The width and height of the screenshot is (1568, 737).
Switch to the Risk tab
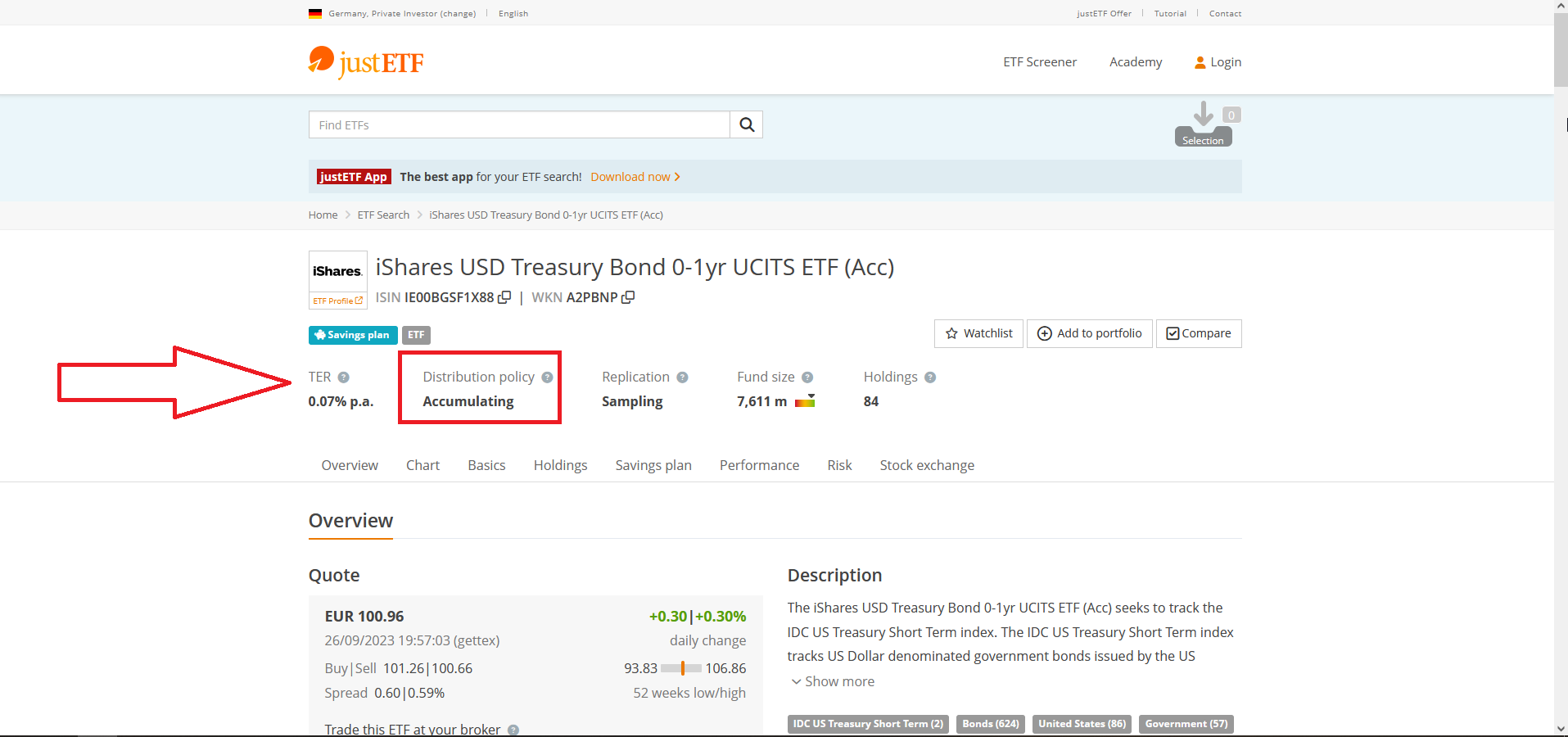(839, 465)
